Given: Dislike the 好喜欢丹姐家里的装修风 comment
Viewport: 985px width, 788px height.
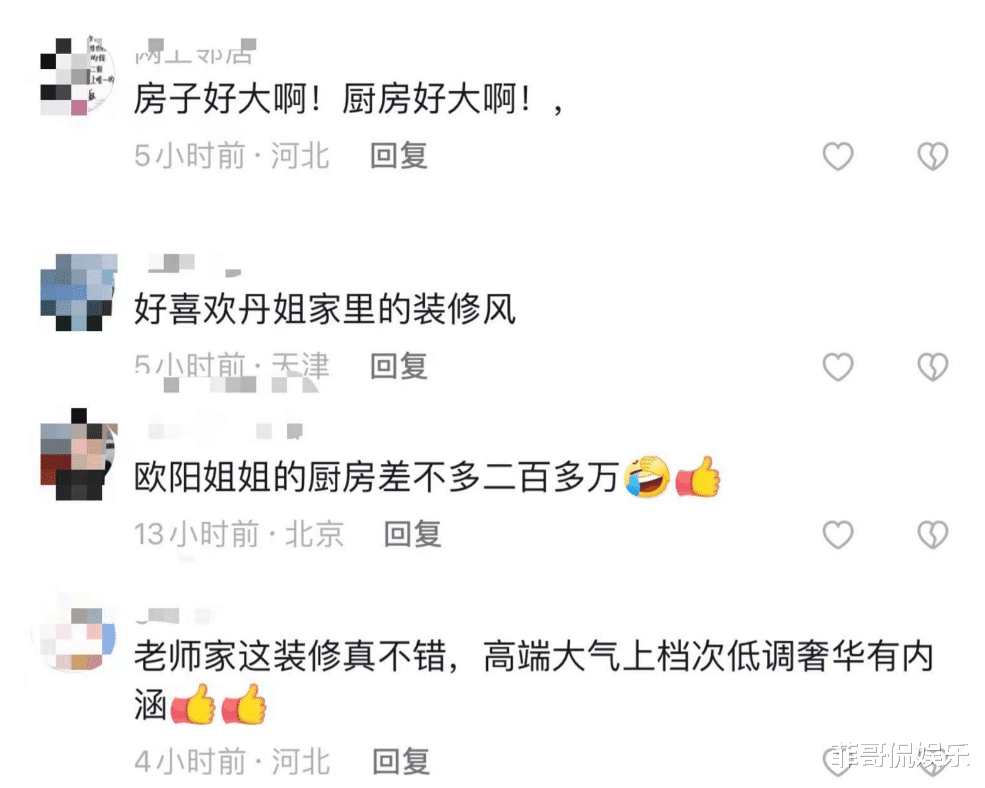Looking at the screenshot, I should (933, 366).
